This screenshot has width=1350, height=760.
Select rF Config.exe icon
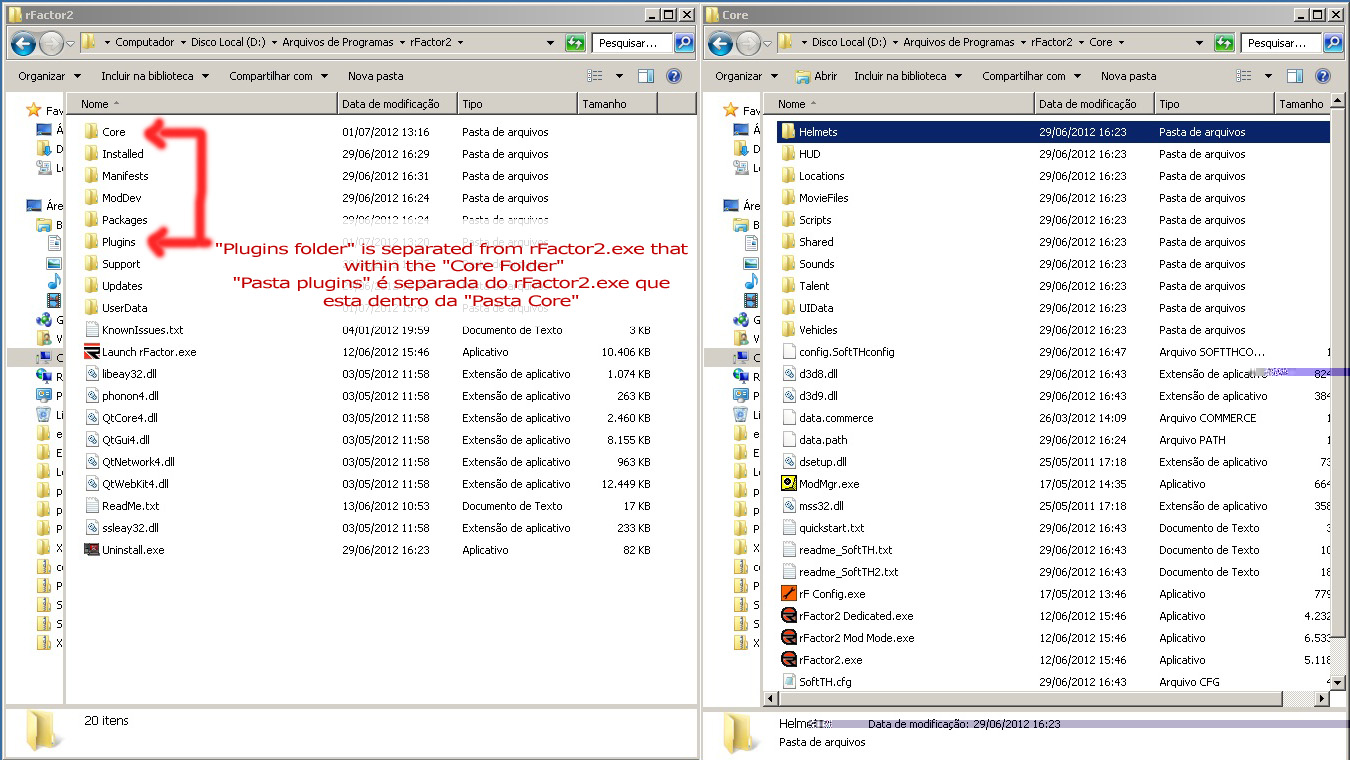tap(788, 594)
